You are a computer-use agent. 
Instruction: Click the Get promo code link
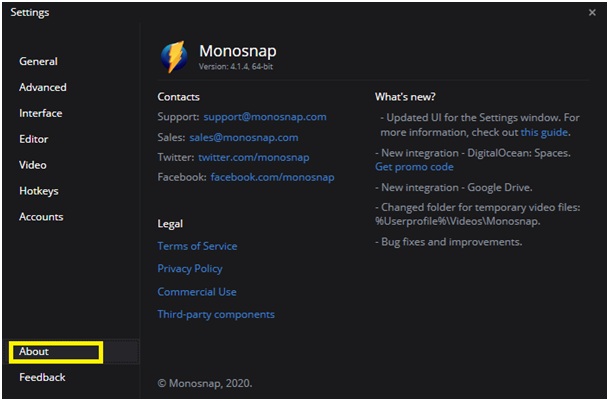413,167
